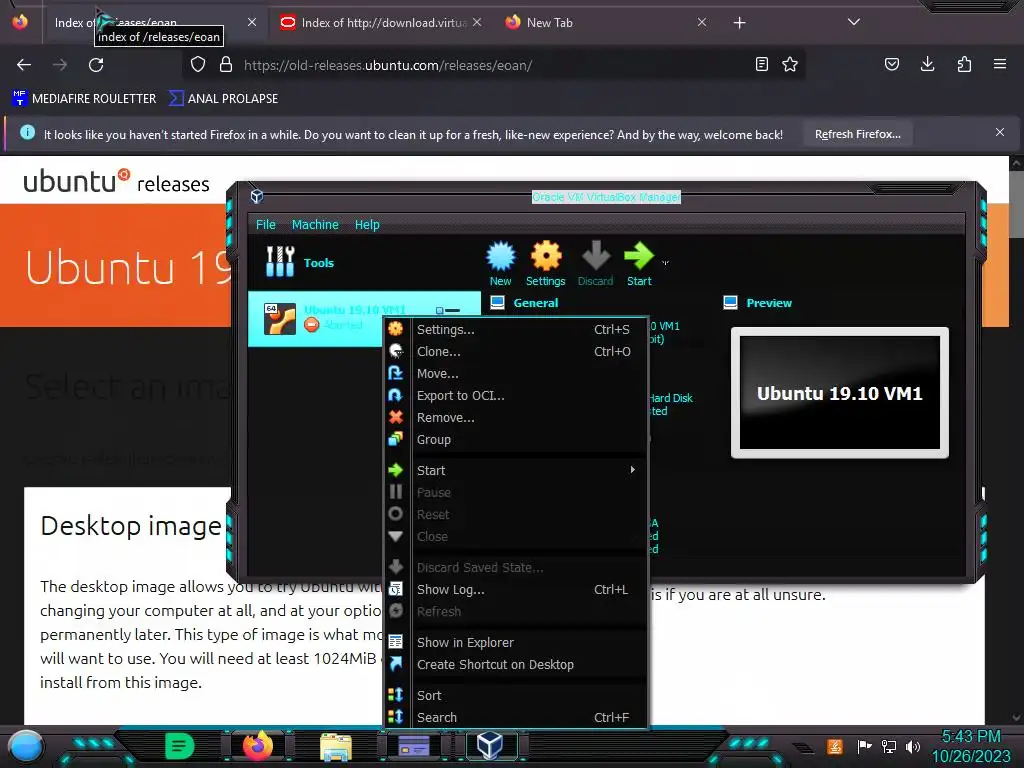This screenshot has height=768, width=1024.
Task: Select the Ubuntu 19.10 VM1 machine icon
Action: tap(280, 319)
